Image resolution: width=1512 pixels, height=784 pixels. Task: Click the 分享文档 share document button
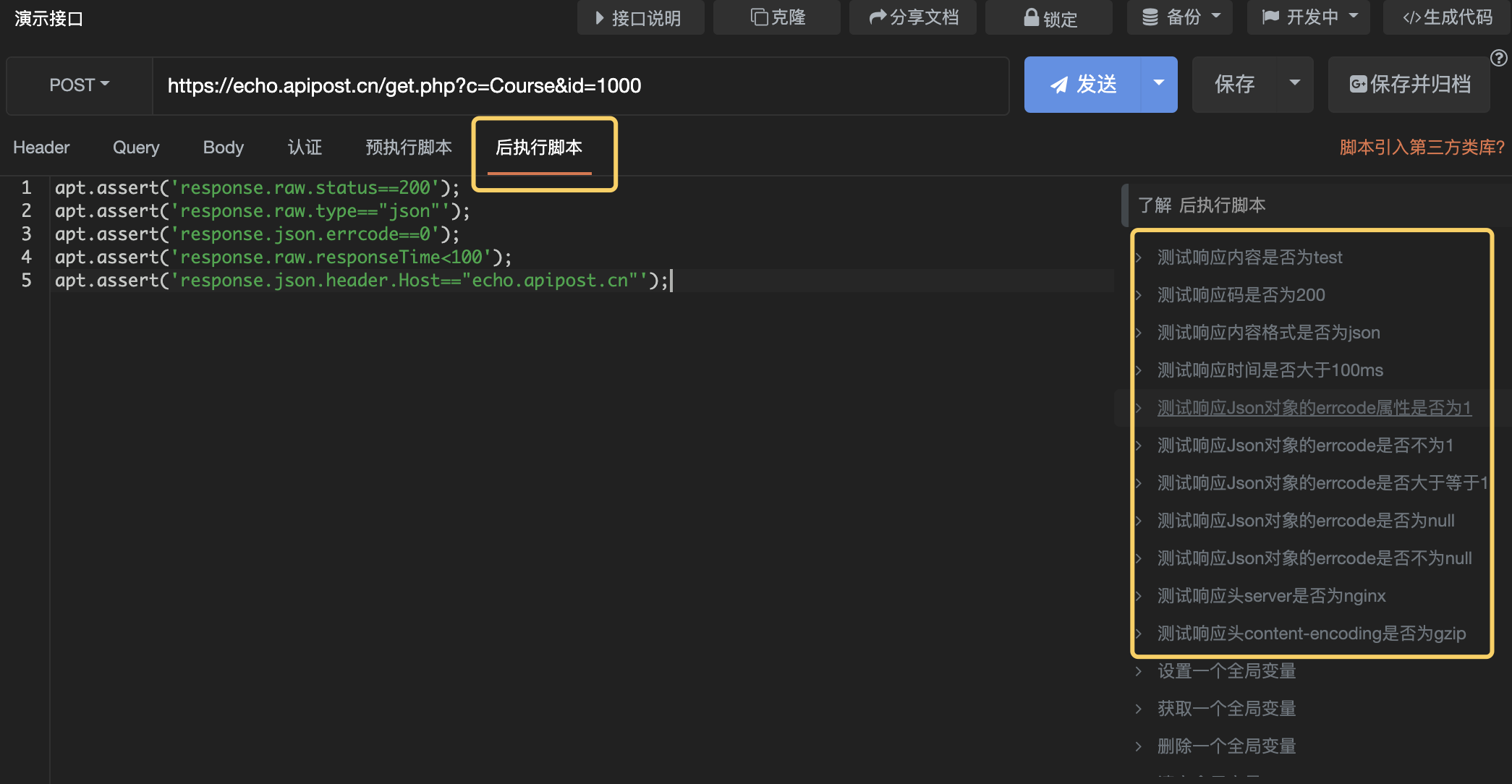tap(913, 17)
